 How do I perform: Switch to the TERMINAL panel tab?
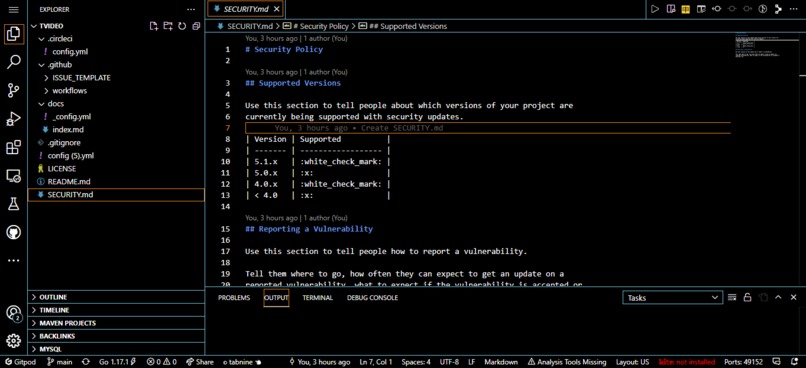coord(317,298)
